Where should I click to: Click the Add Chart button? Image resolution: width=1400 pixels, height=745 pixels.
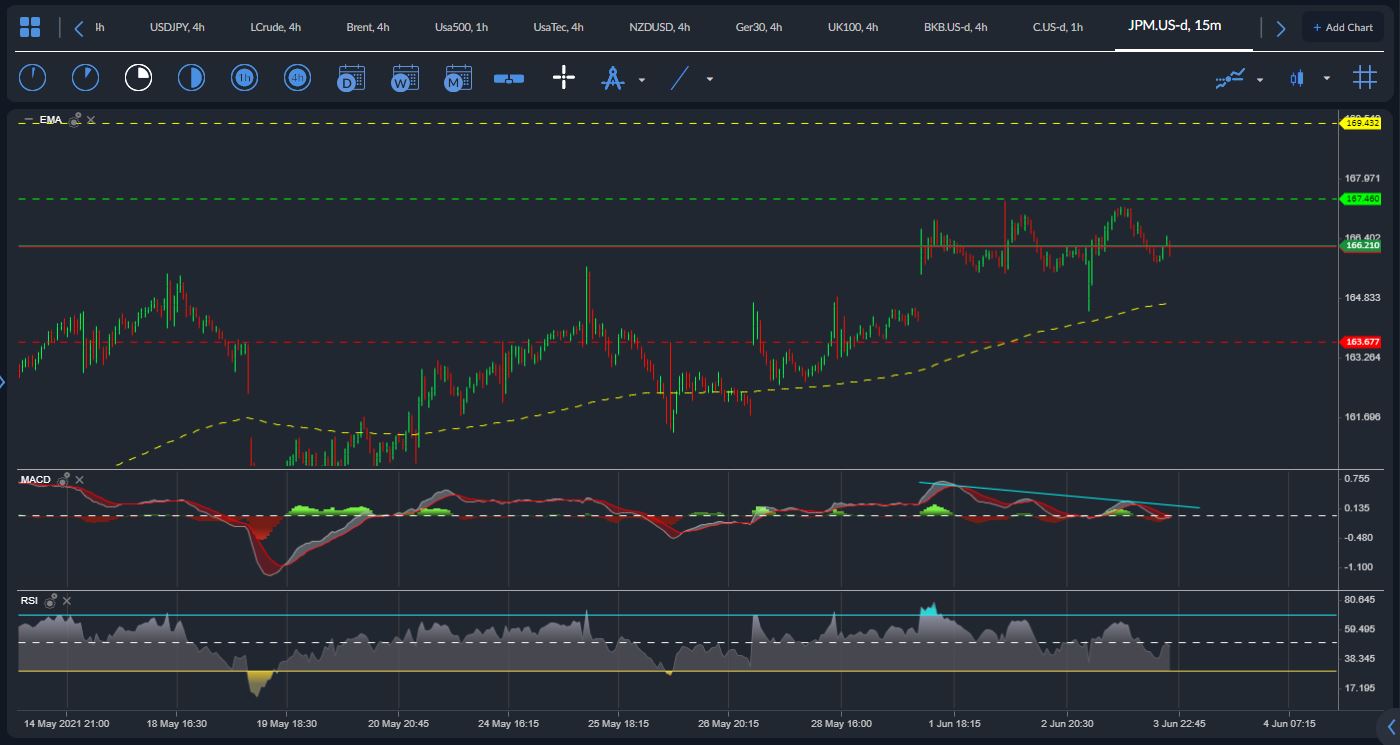click(1343, 27)
